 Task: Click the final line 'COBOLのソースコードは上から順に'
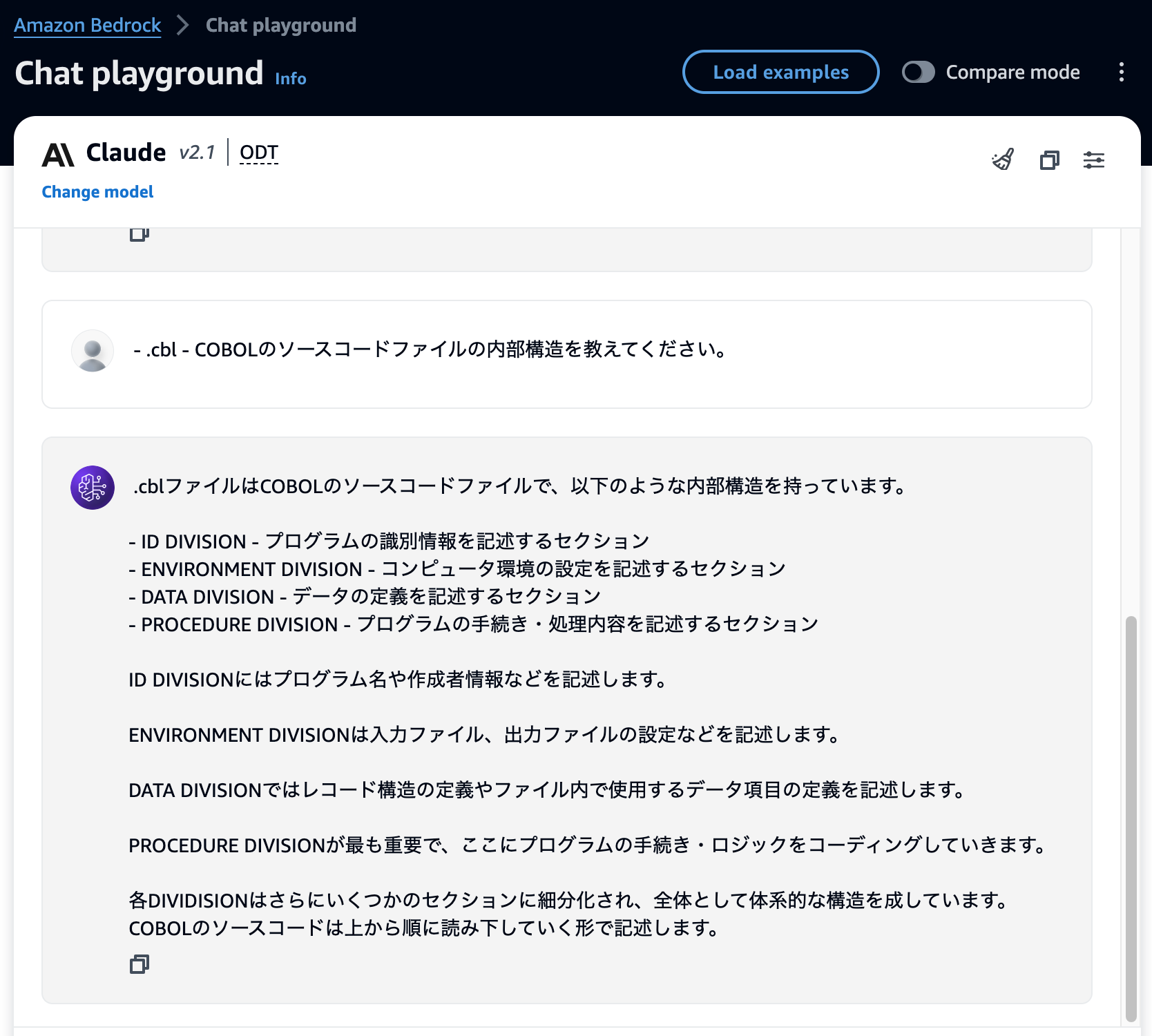(424, 928)
